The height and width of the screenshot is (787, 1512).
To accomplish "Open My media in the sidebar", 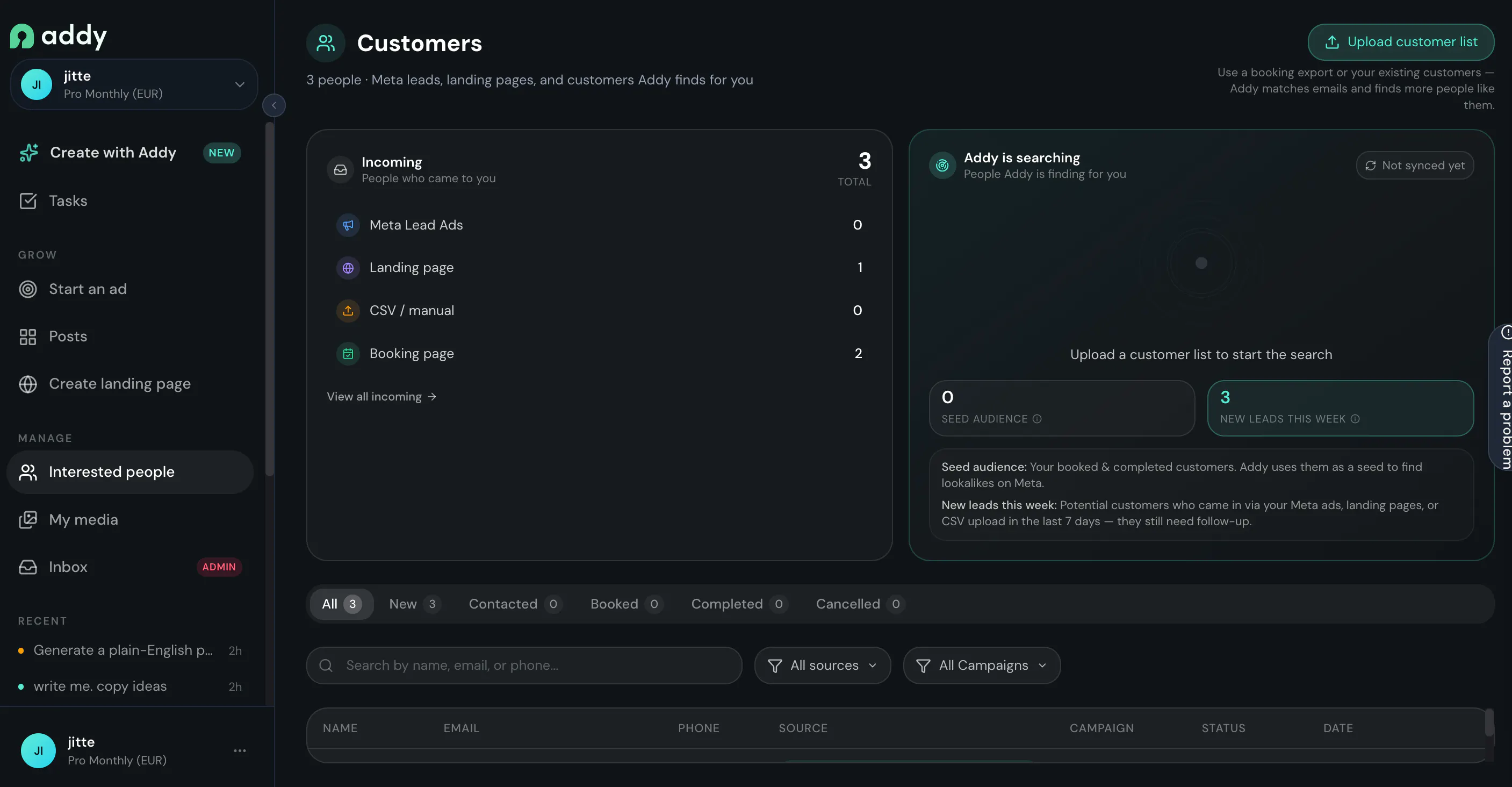I will [129, 520].
